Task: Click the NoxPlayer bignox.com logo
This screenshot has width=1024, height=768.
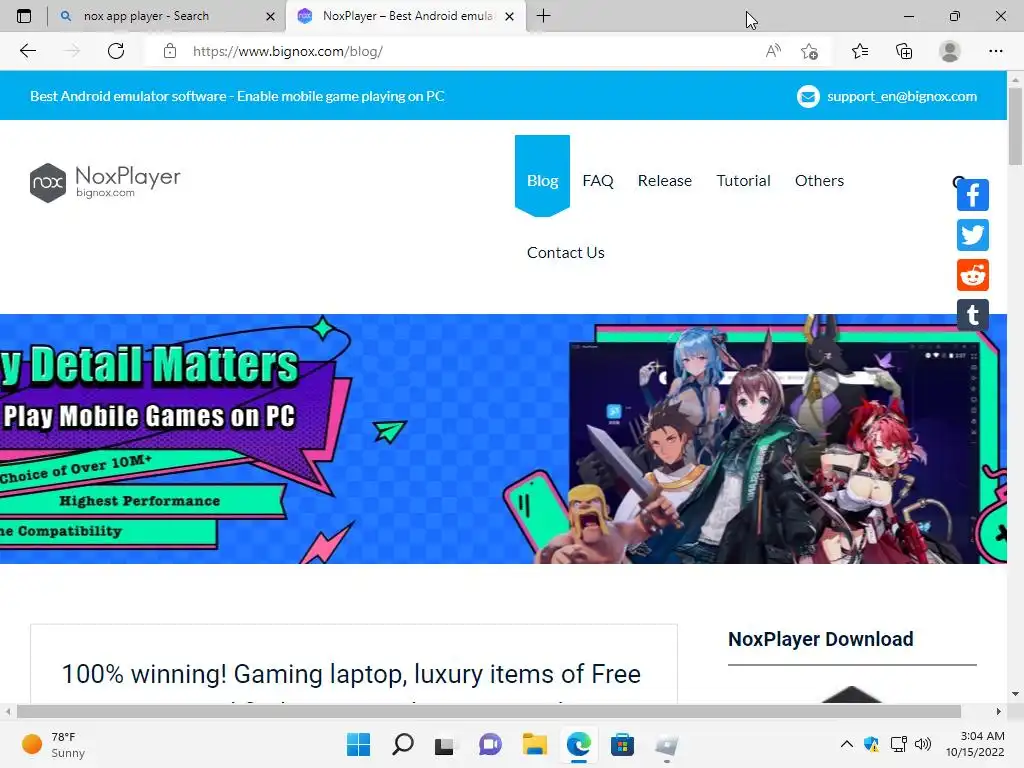Action: tap(105, 182)
